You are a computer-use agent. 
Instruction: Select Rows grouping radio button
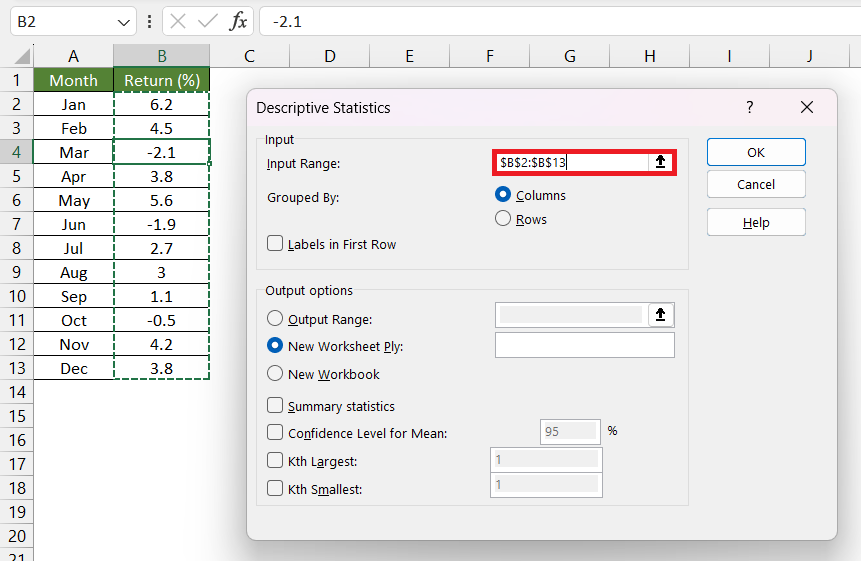[503, 218]
